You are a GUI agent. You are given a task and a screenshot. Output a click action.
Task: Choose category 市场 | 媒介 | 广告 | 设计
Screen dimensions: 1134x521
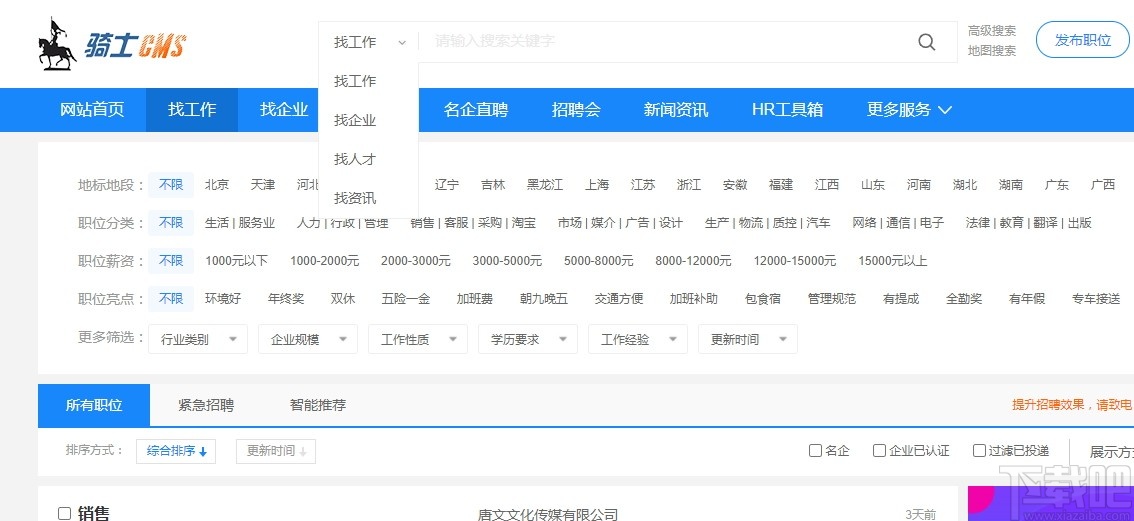pyautogui.click(x=620, y=223)
